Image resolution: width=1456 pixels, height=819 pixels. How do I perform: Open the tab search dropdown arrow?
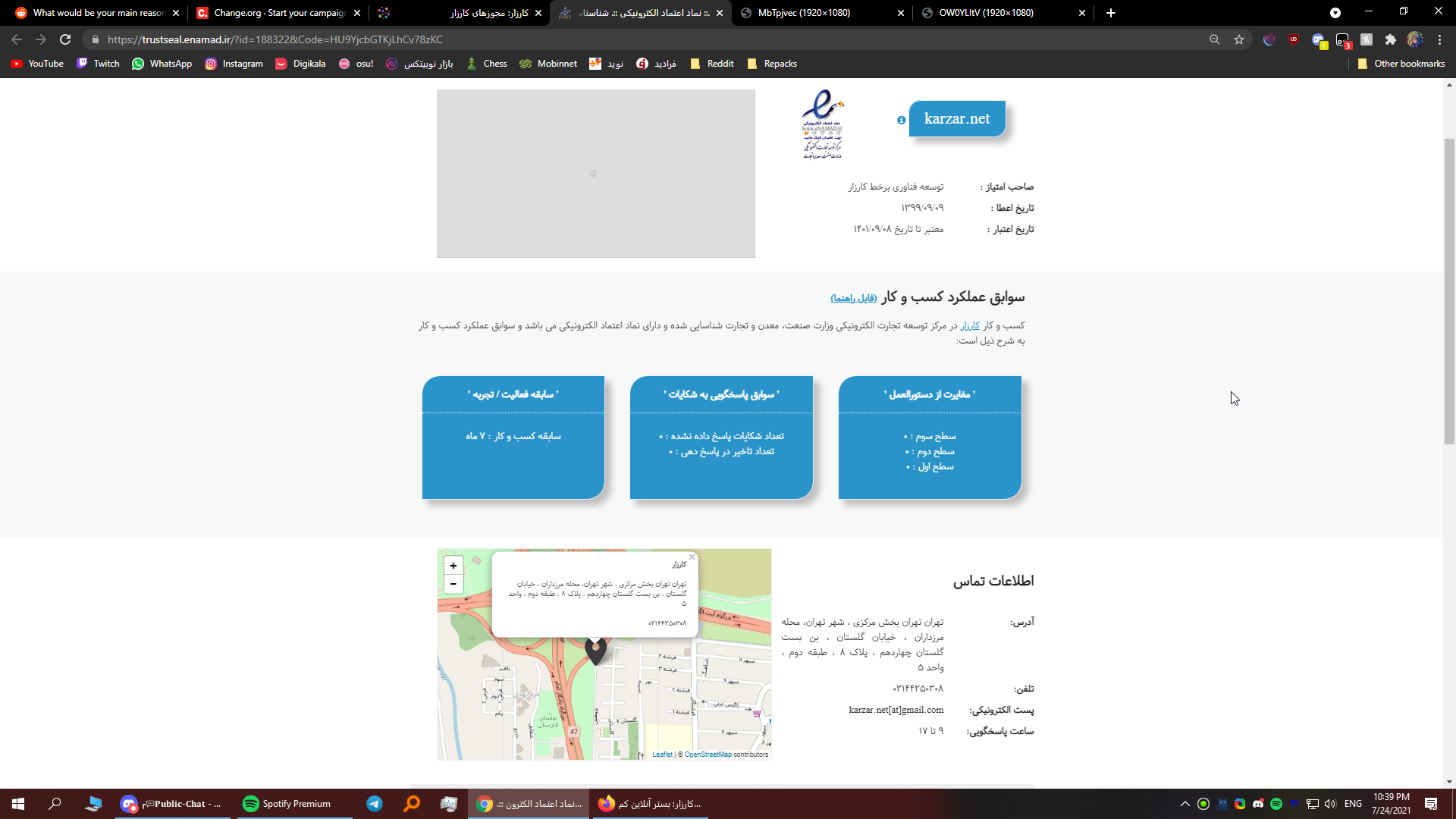point(1335,13)
